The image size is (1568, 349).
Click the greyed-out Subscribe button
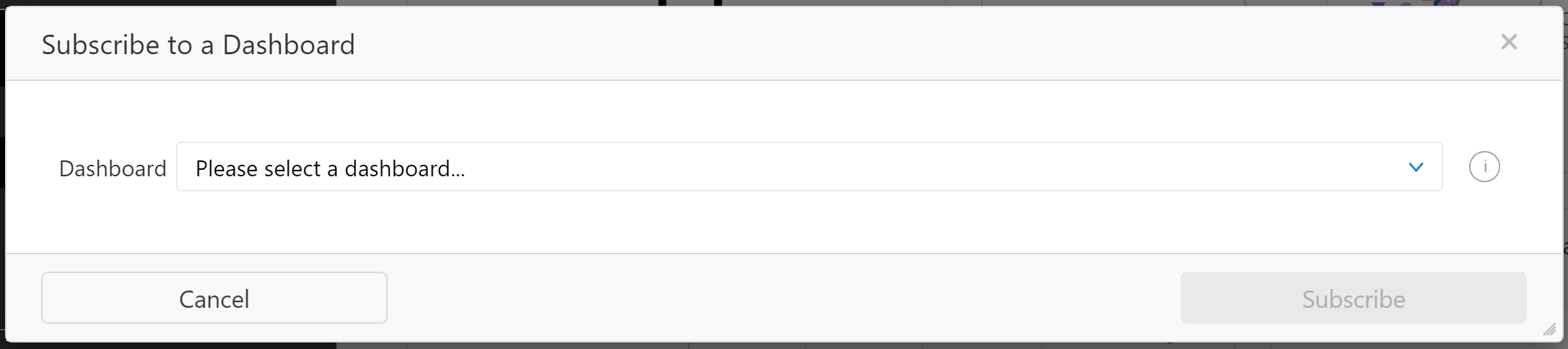pos(1353,298)
